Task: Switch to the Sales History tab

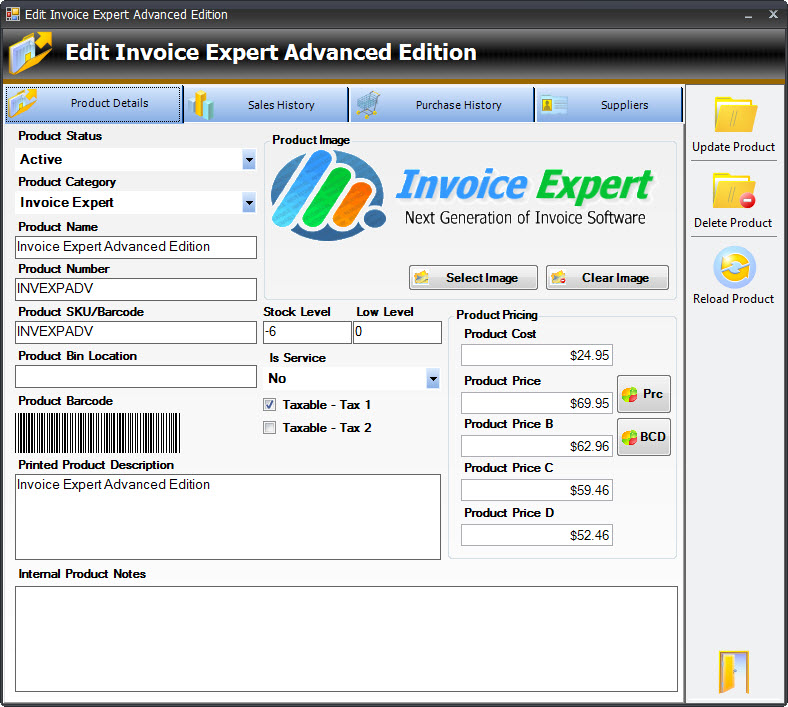Action: (266, 105)
